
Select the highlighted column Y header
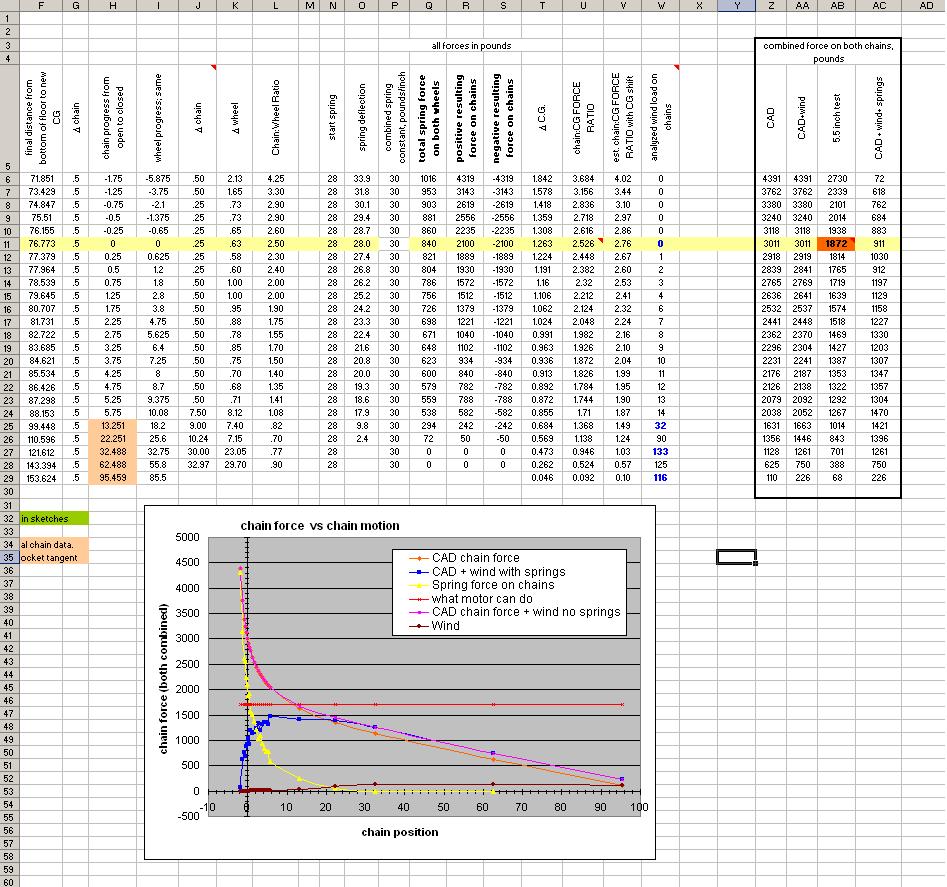(x=736, y=6)
